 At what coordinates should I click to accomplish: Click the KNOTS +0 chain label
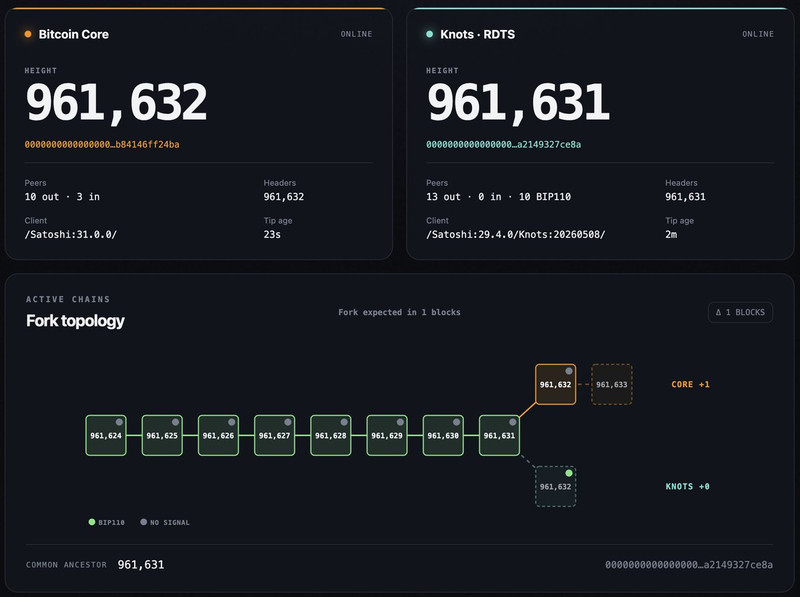pos(687,486)
